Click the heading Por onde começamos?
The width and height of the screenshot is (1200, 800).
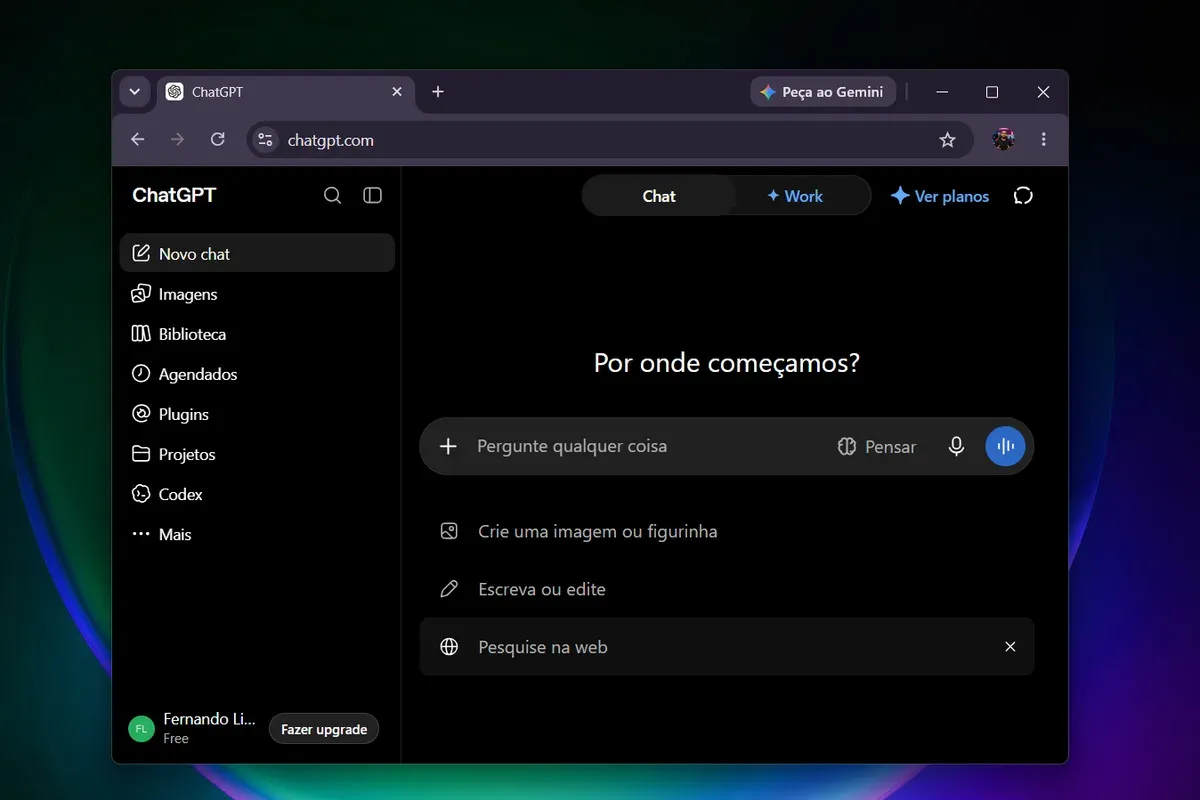(727, 362)
